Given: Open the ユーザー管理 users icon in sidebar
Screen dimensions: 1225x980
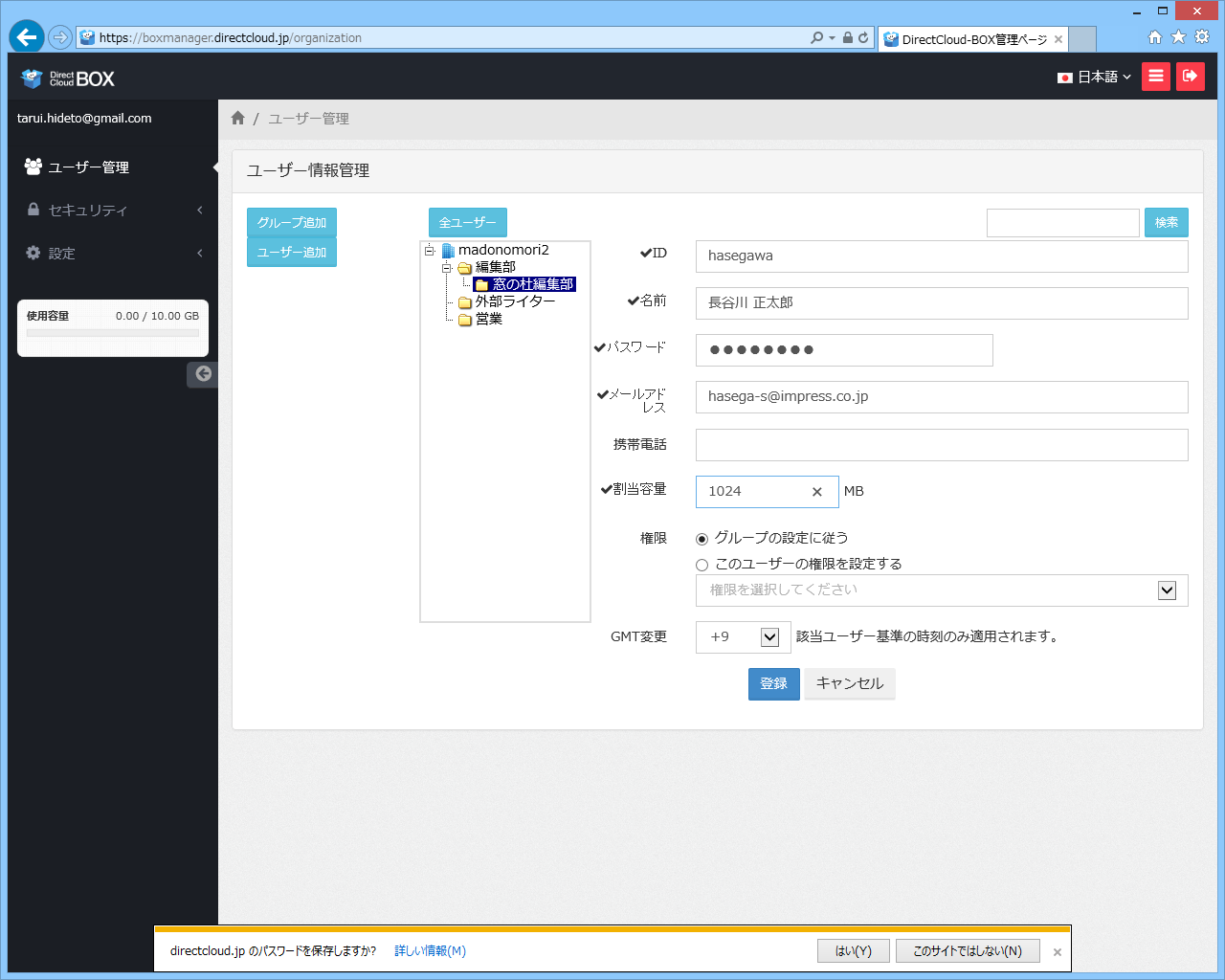Looking at the screenshot, I should [32, 166].
